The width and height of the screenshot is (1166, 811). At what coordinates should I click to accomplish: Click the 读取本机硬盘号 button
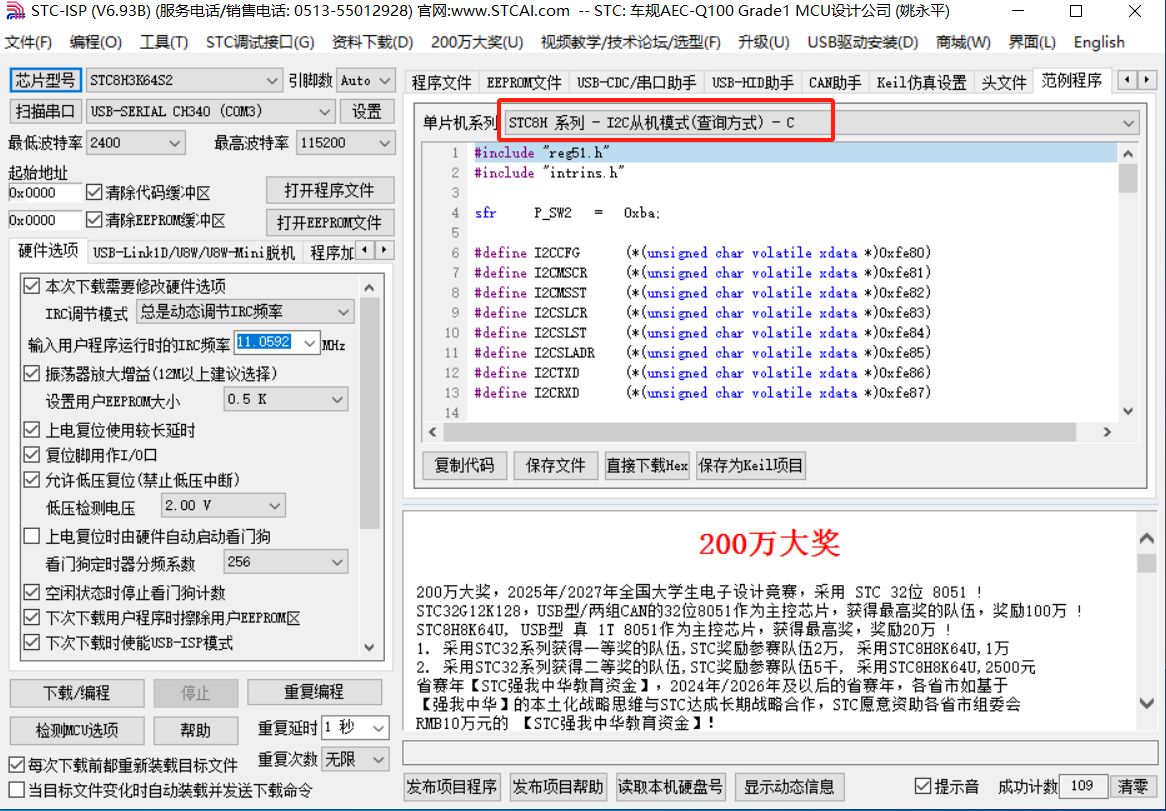671,786
